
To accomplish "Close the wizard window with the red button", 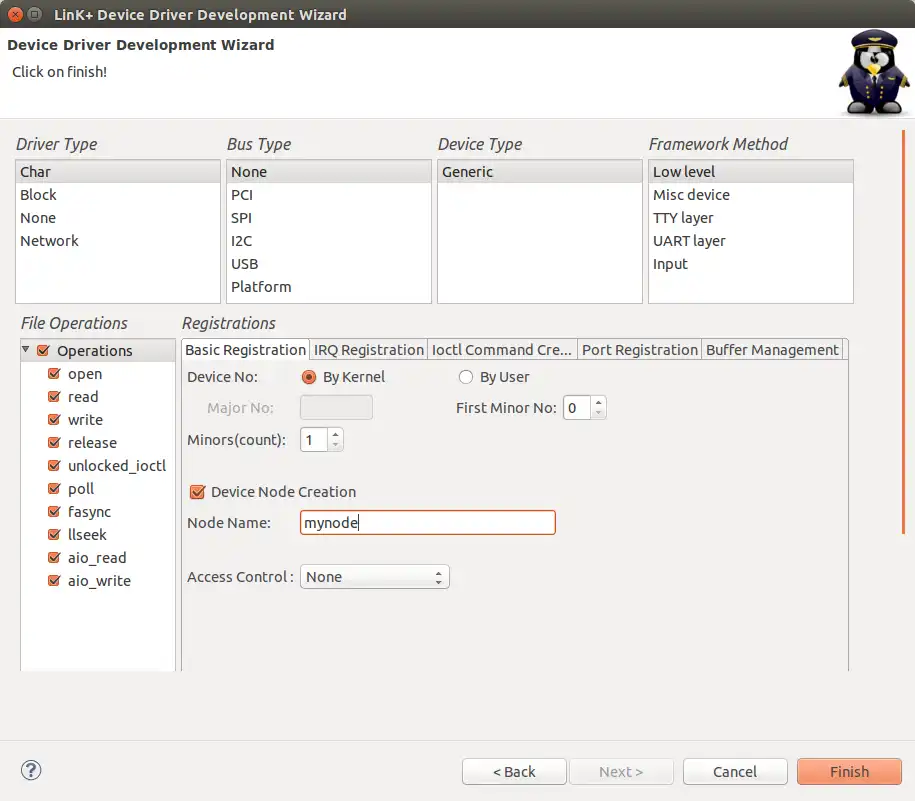I will point(16,15).
